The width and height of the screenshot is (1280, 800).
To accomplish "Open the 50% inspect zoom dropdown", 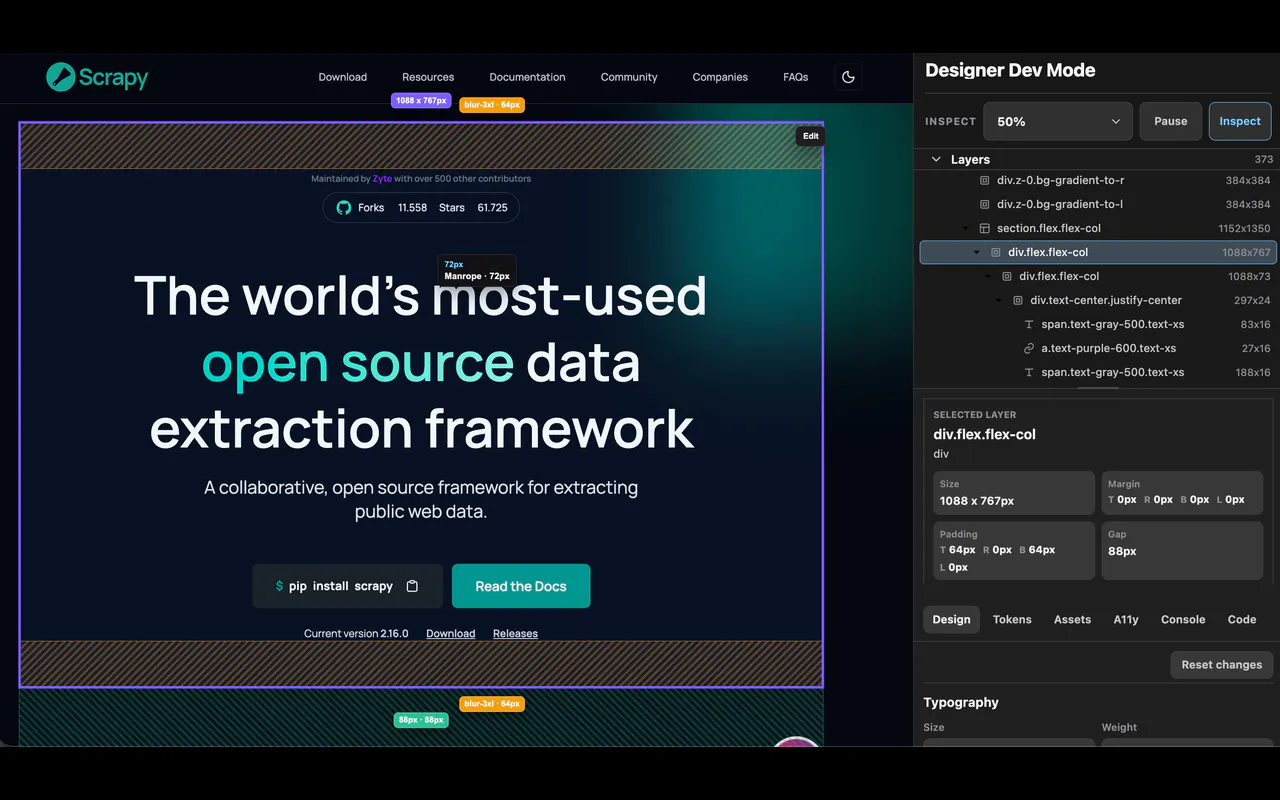I will (1058, 121).
